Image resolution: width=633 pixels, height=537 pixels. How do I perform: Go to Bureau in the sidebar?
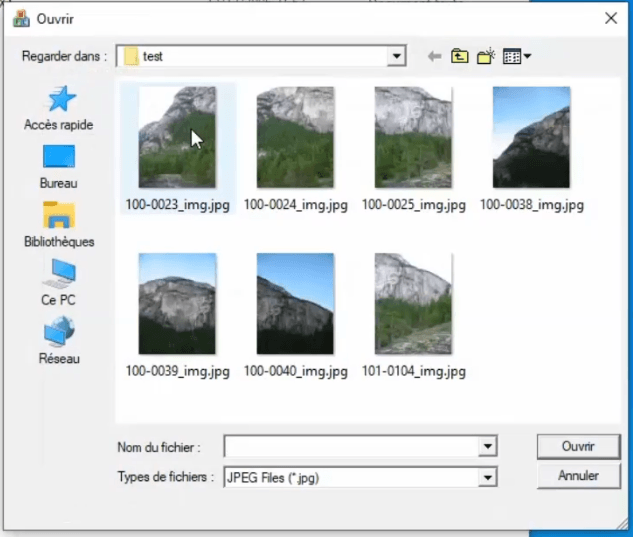pos(59,167)
